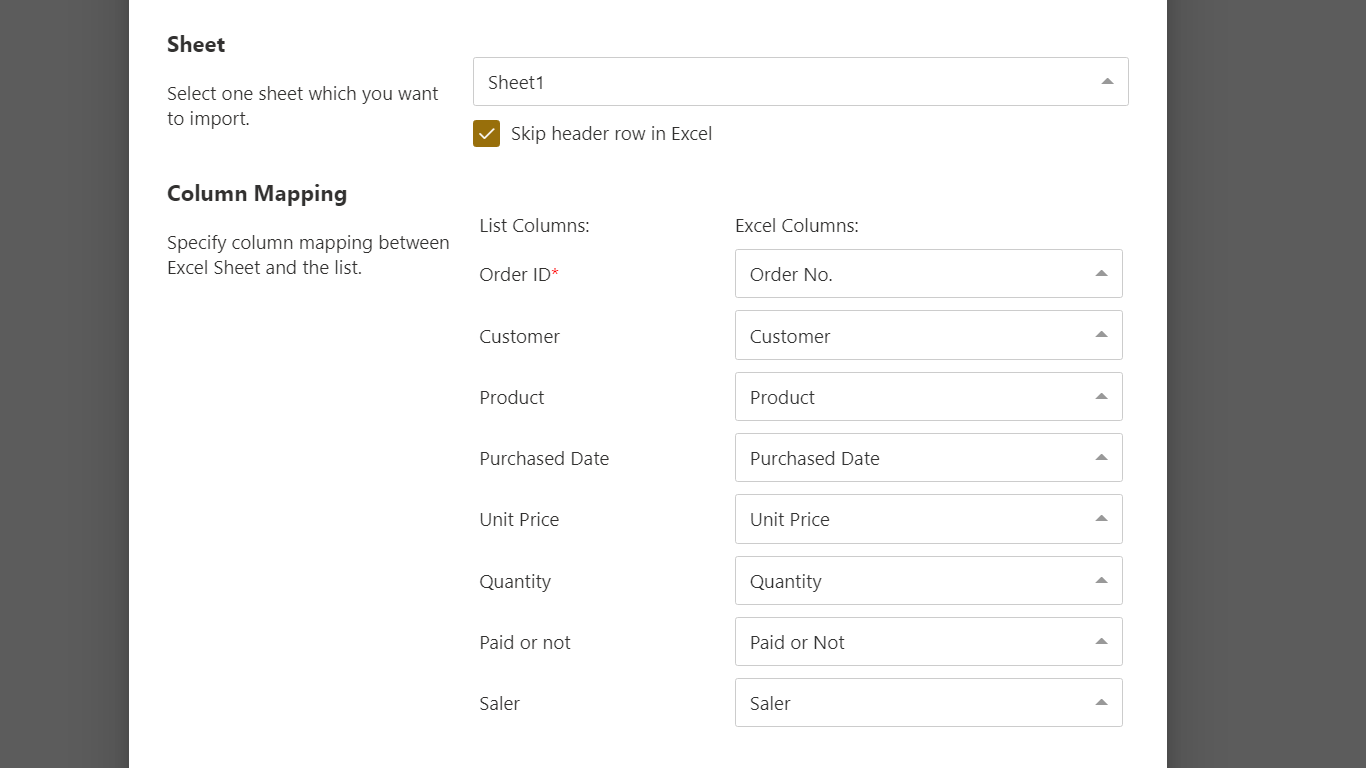Click the 'Skip header row in Excel' label
1366x768 pixels.
(611, 134)
